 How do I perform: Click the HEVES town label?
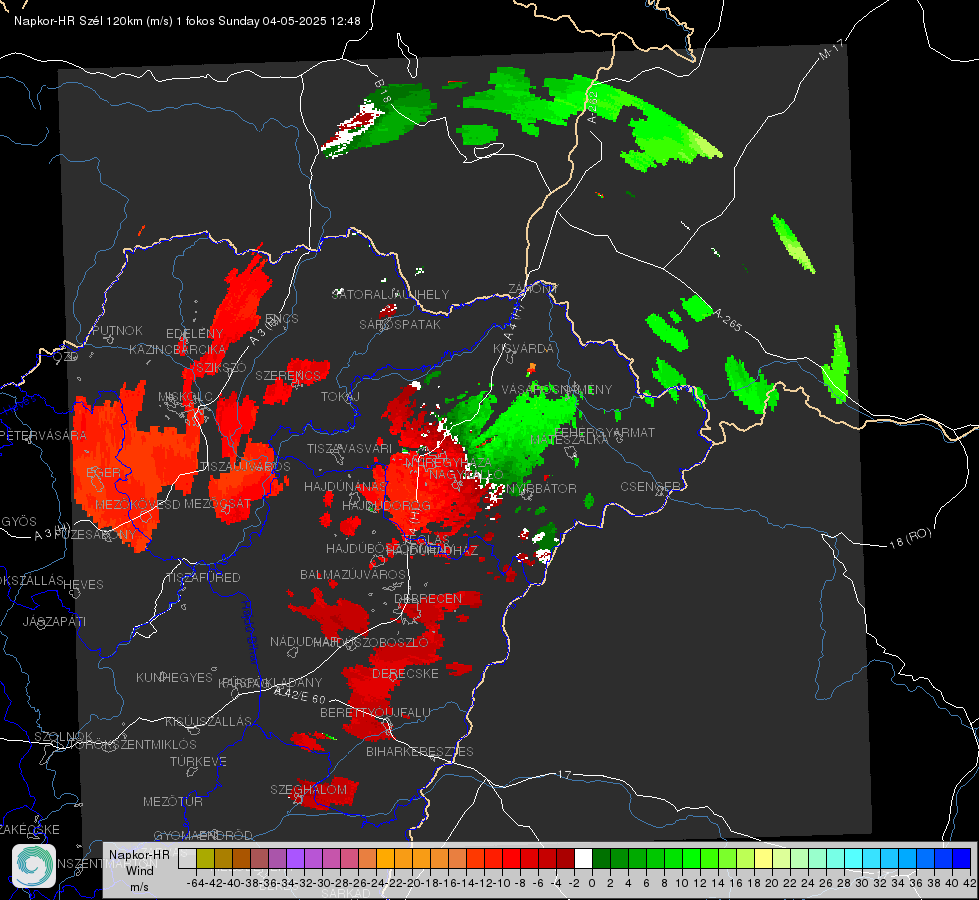83,585
